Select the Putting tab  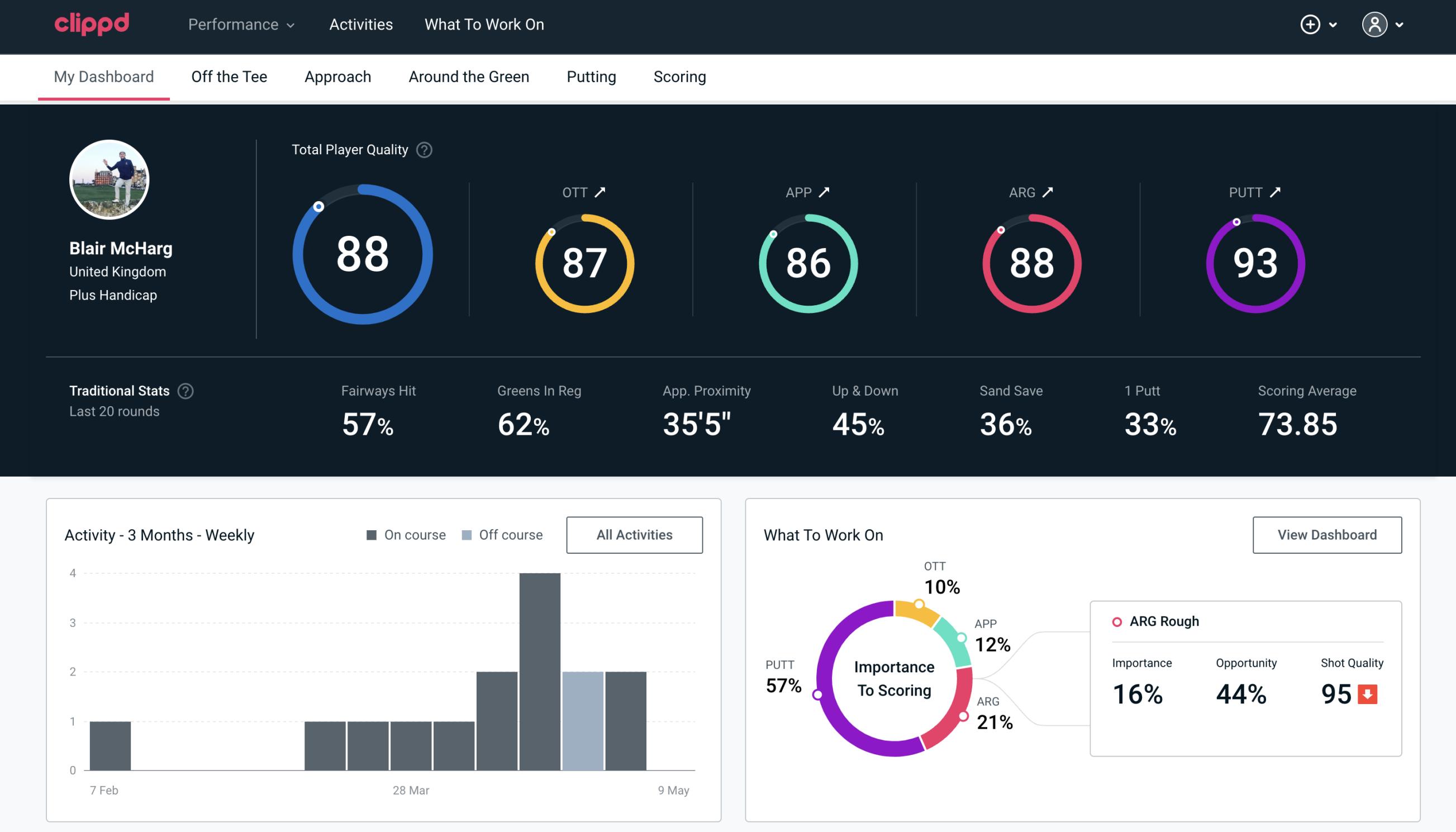pyautogui.click(x=592, y=76)
